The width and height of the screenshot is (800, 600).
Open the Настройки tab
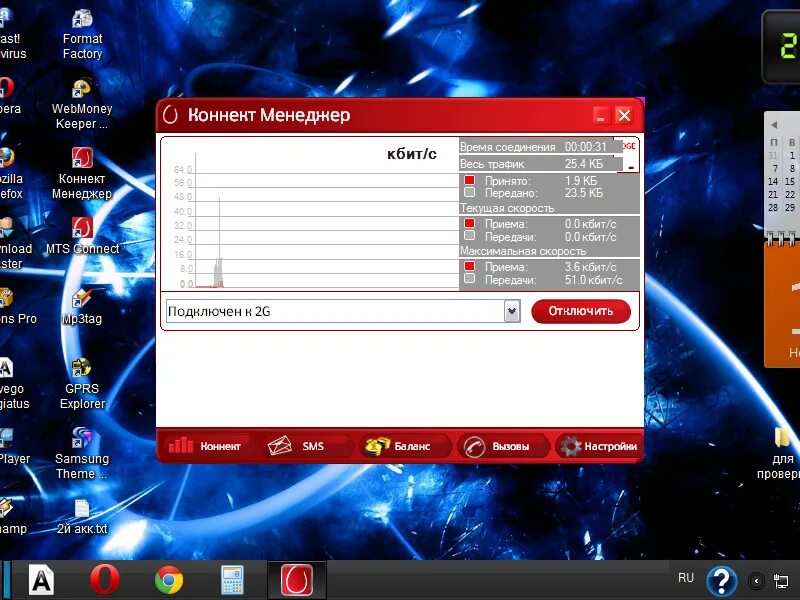click(x=600, y=446)
